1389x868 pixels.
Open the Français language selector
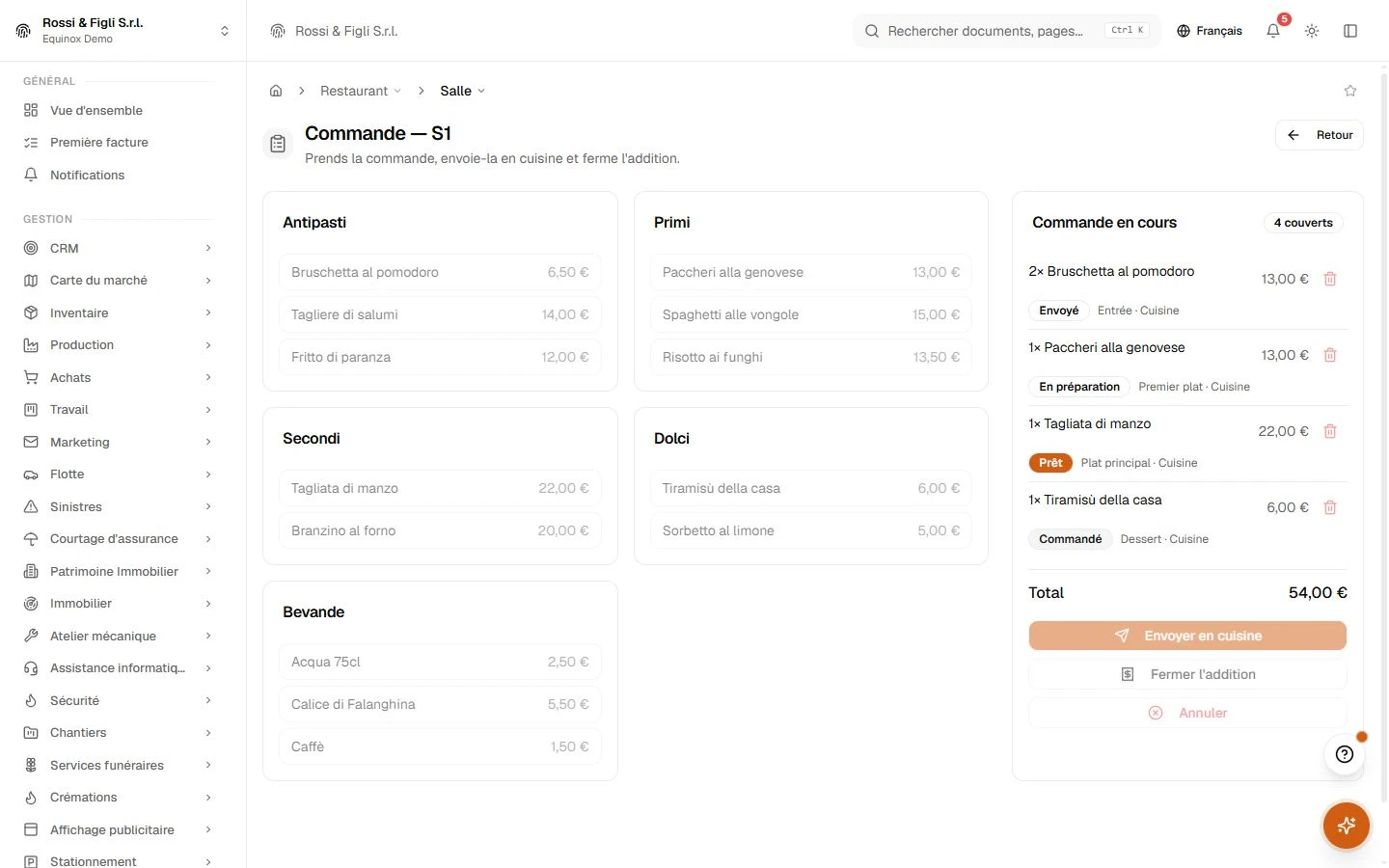point(1210,31)
